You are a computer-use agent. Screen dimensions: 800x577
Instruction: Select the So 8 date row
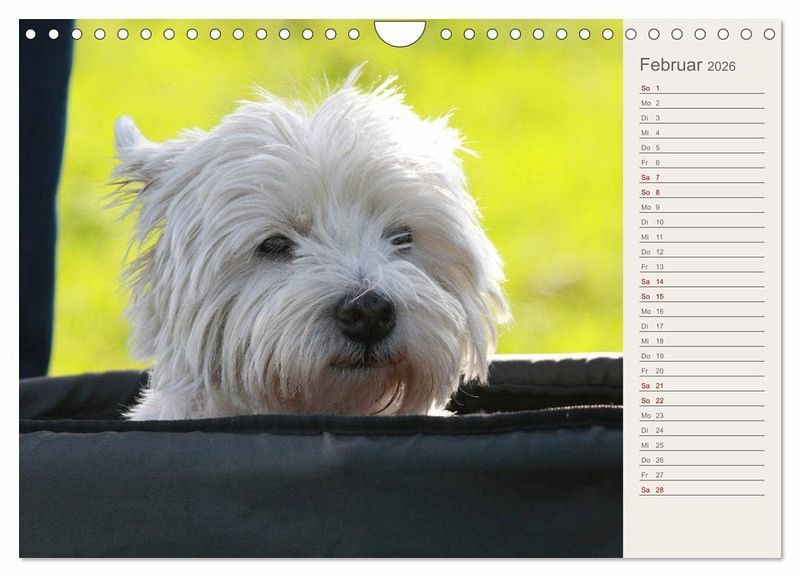click(x=702, y=192)
